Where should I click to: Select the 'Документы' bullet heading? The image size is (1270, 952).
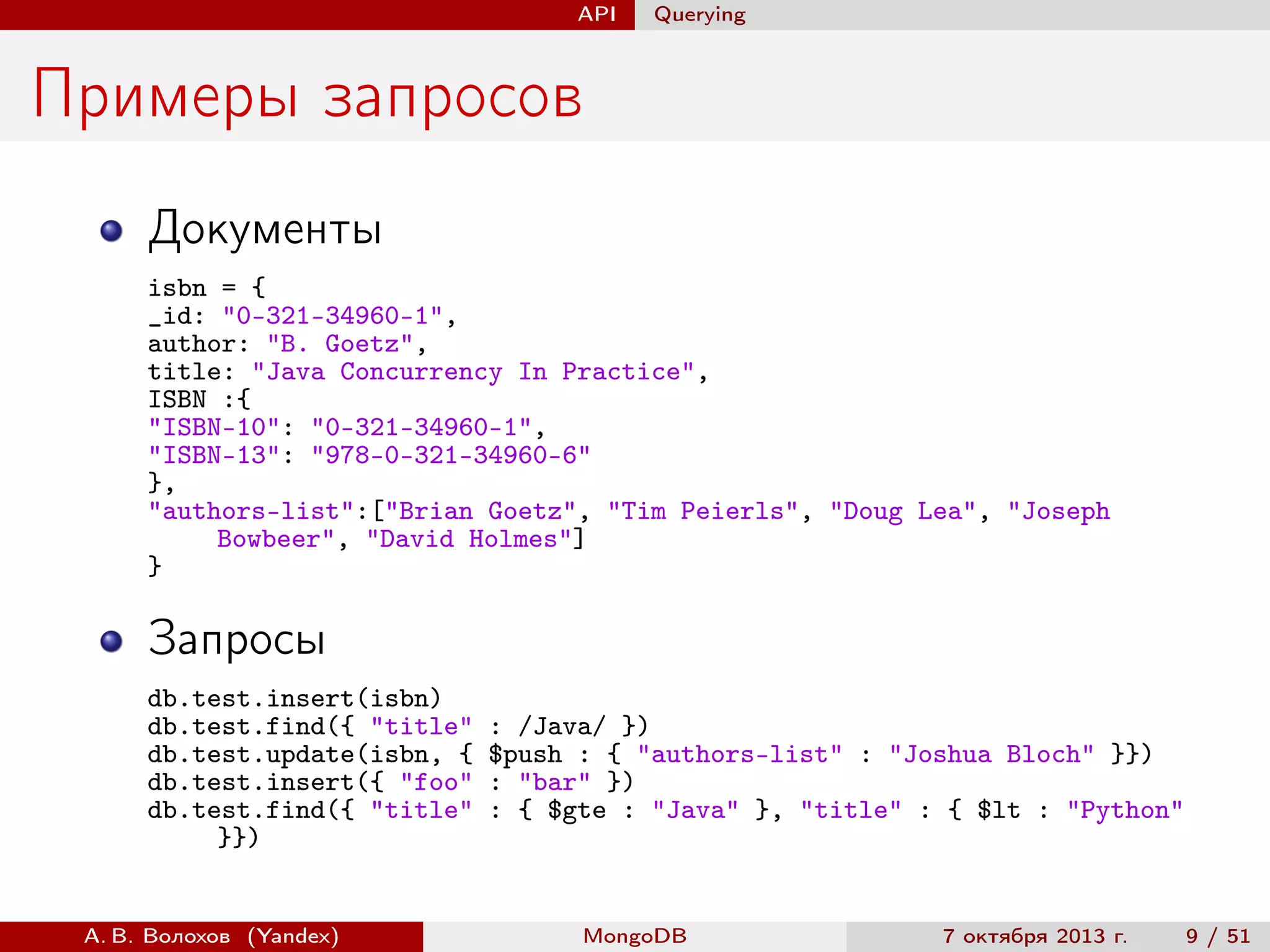pos(265,230)
